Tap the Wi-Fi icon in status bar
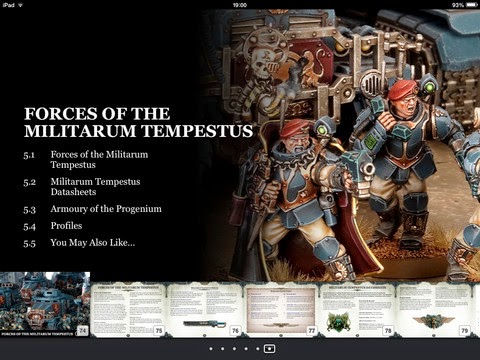Viewport: 480px width, 360px height. tap(20, 5)
